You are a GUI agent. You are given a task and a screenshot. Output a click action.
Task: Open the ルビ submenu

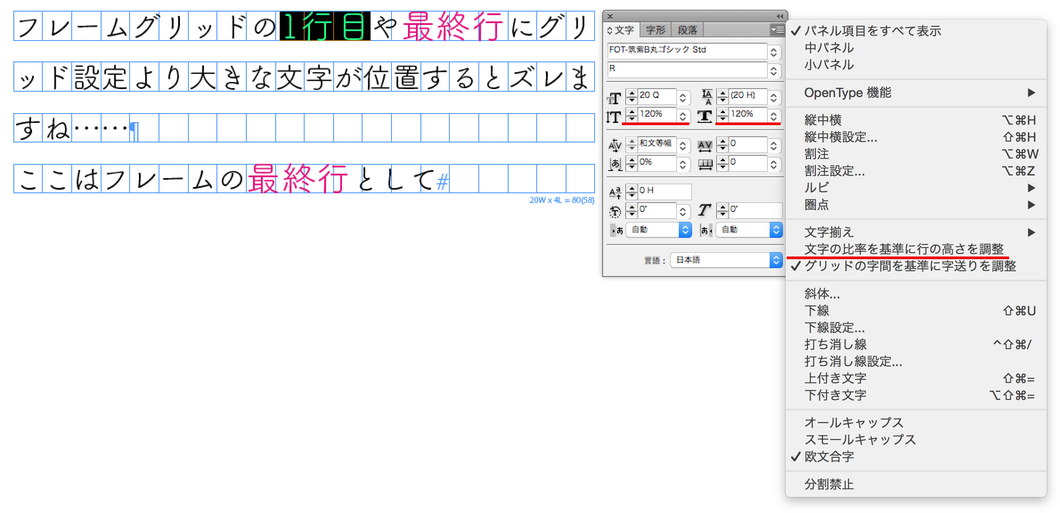(x=915, y=187)
